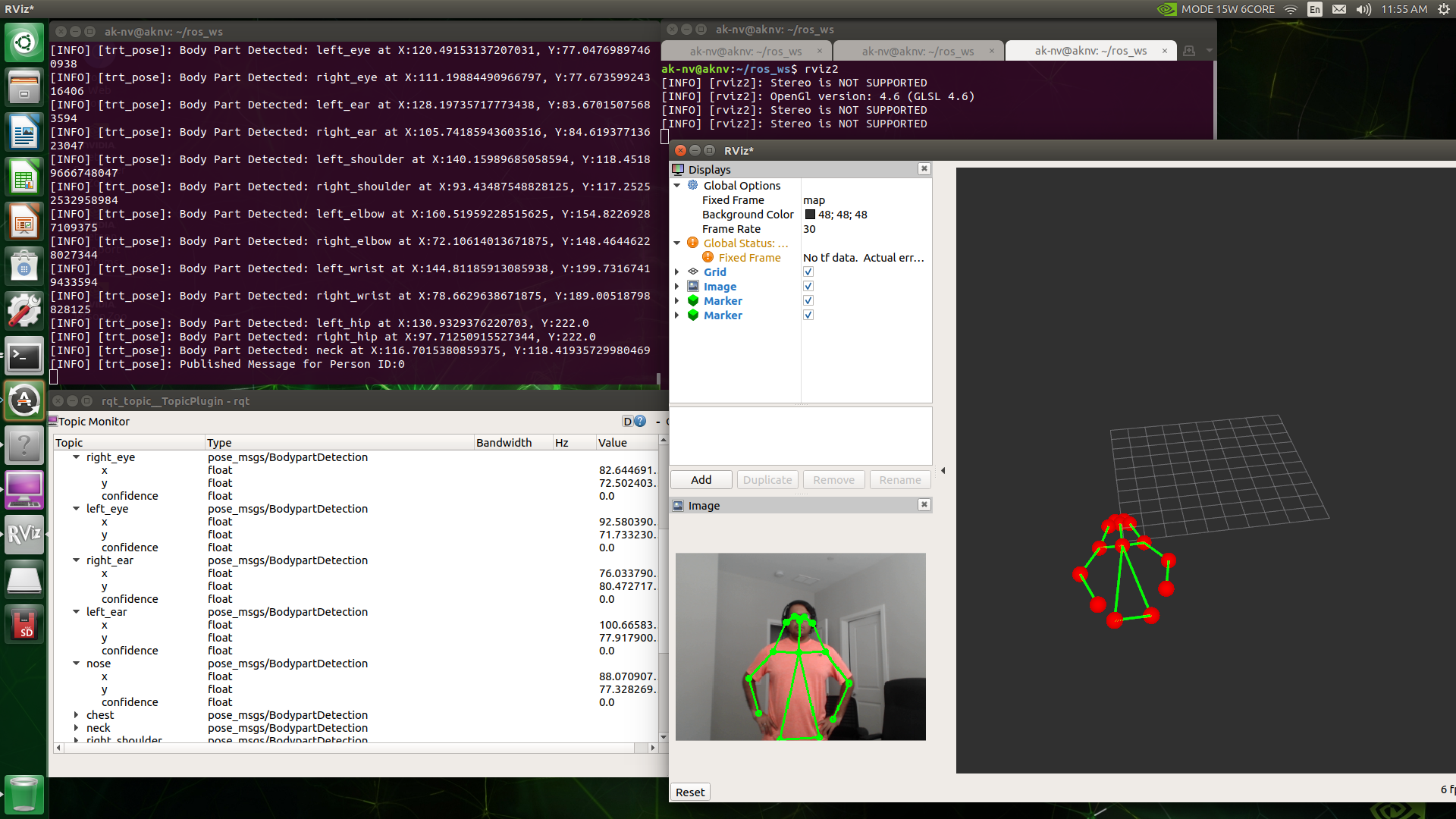Collapse the right_eye topic tree
This screenshot has height=819, width=1456.
[x=76, y=457]
